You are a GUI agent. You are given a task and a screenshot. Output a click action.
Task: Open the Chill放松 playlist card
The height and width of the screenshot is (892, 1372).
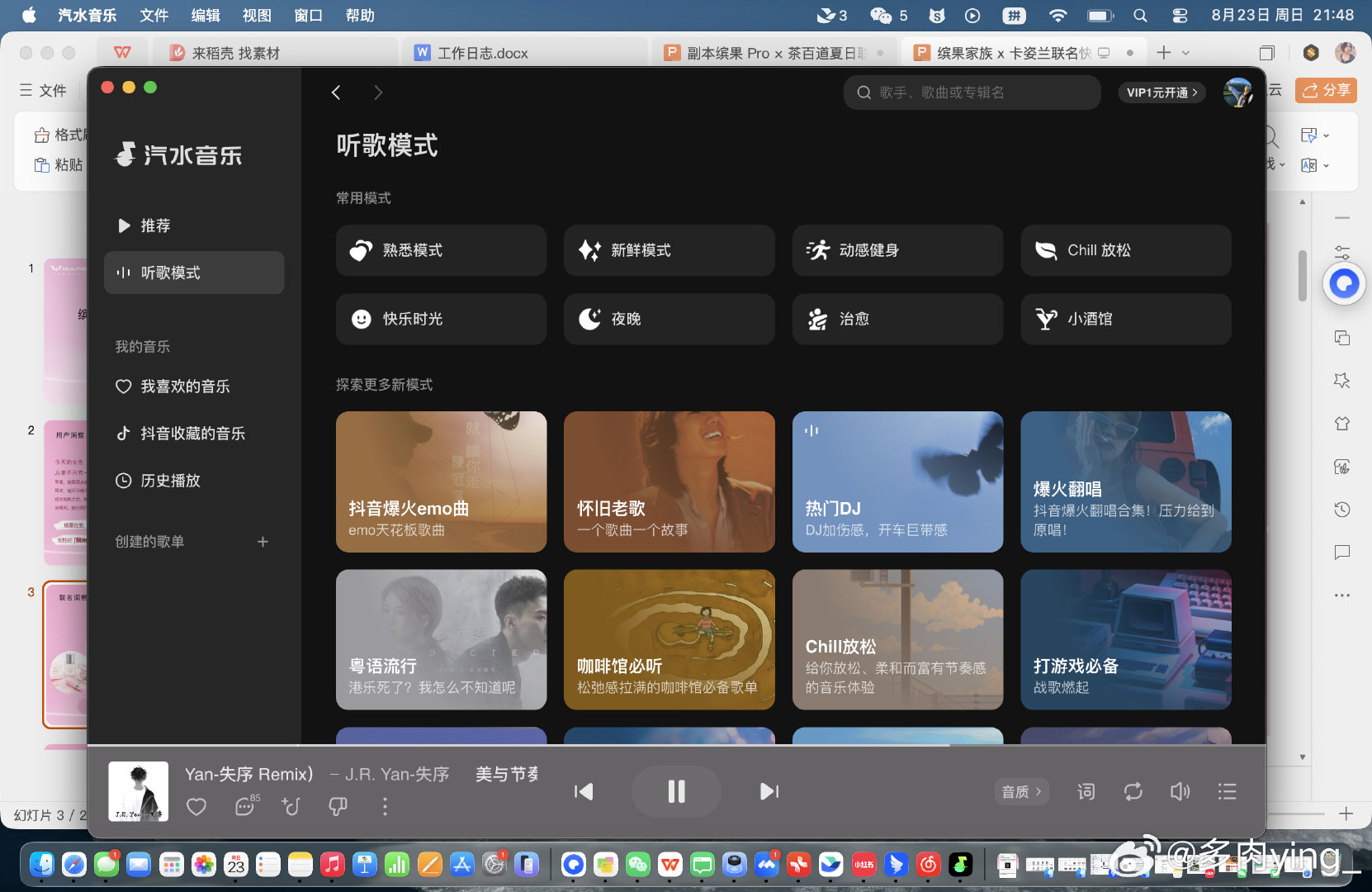[897, 639]
